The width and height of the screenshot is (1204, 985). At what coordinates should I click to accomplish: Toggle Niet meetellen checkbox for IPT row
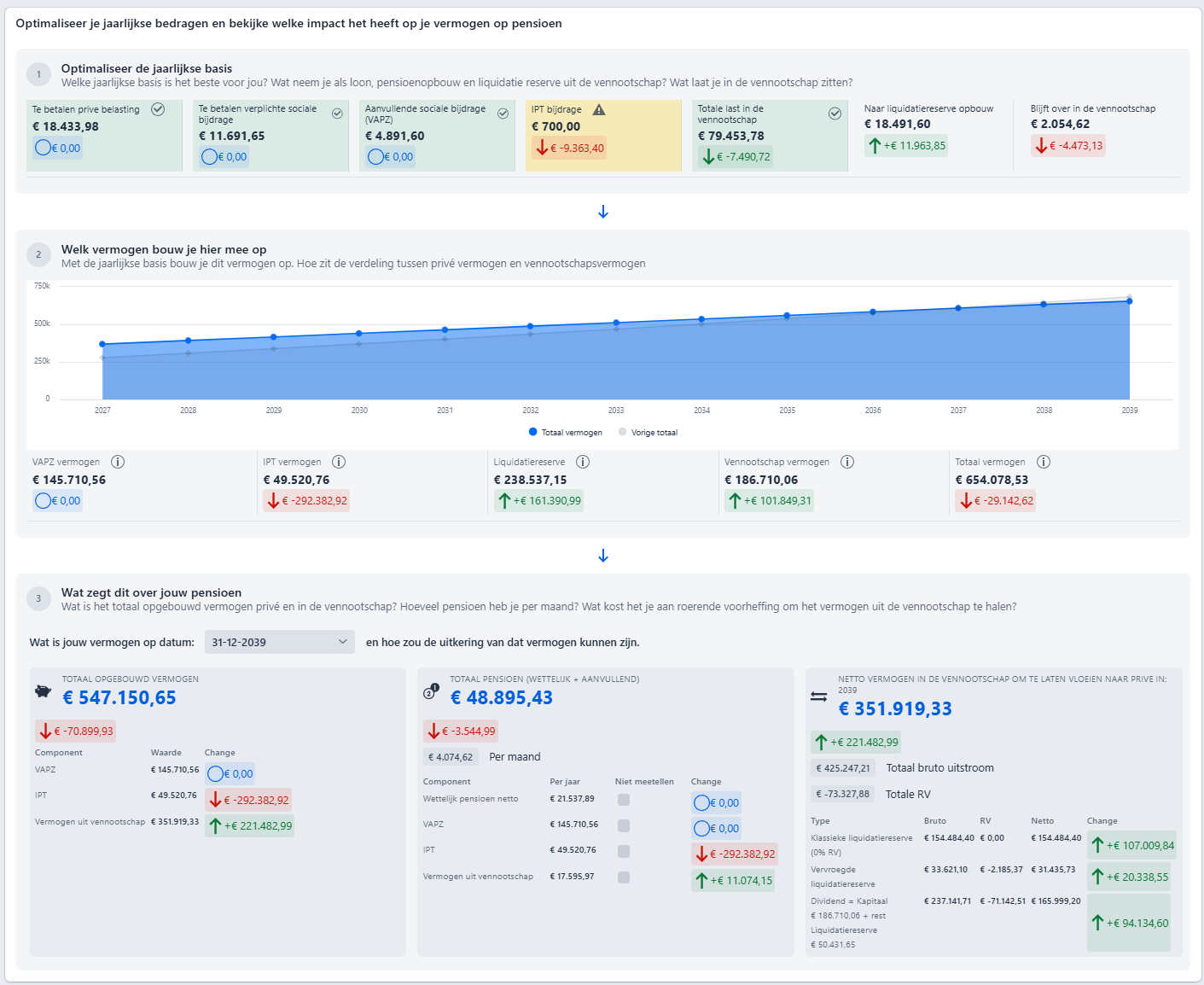click(x=624, y=851)
